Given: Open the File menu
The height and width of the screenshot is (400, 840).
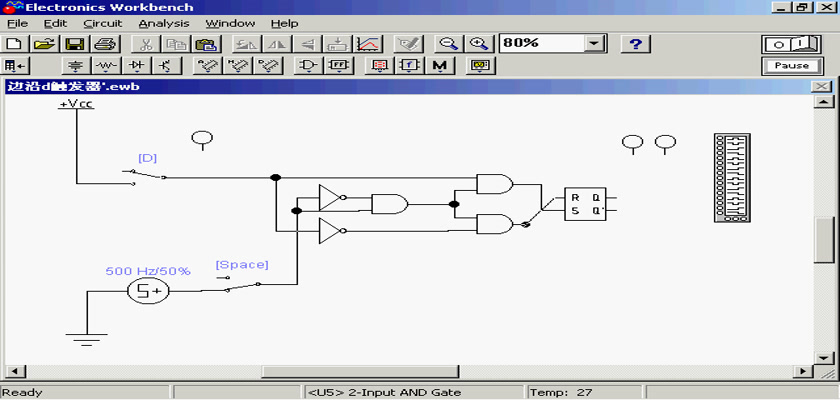Looking at the screenshot, I should click(17, 24).
